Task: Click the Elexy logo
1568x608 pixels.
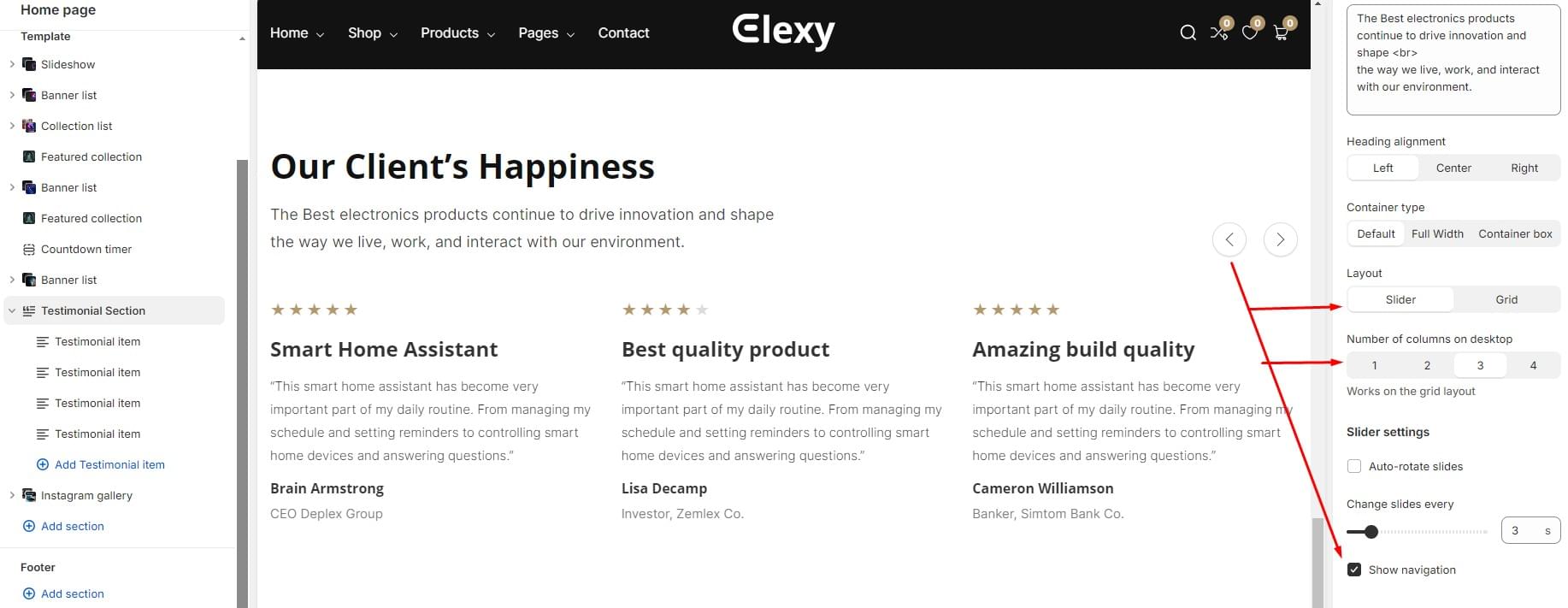Action: 783,32
